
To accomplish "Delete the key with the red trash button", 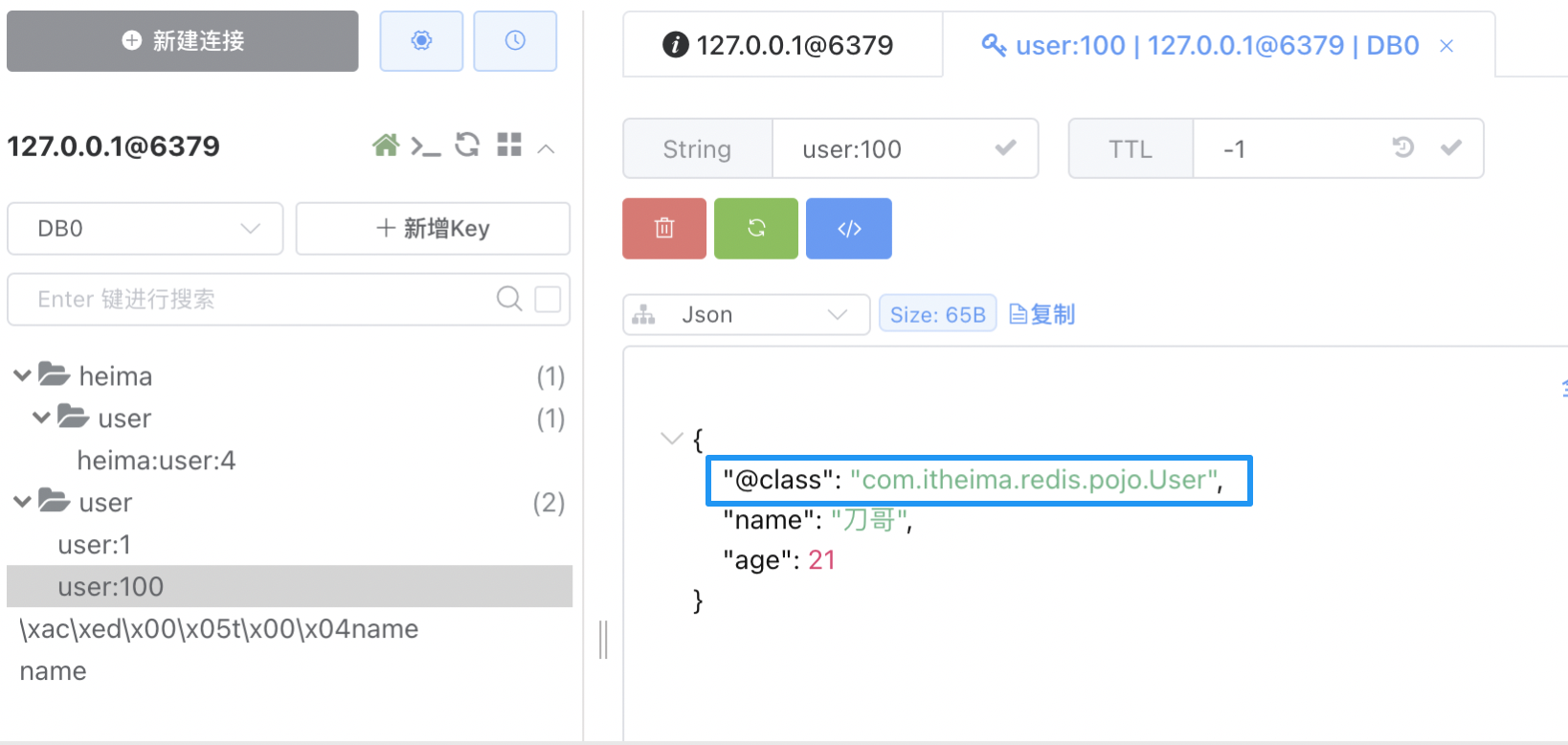I will [x=664, y=228].
